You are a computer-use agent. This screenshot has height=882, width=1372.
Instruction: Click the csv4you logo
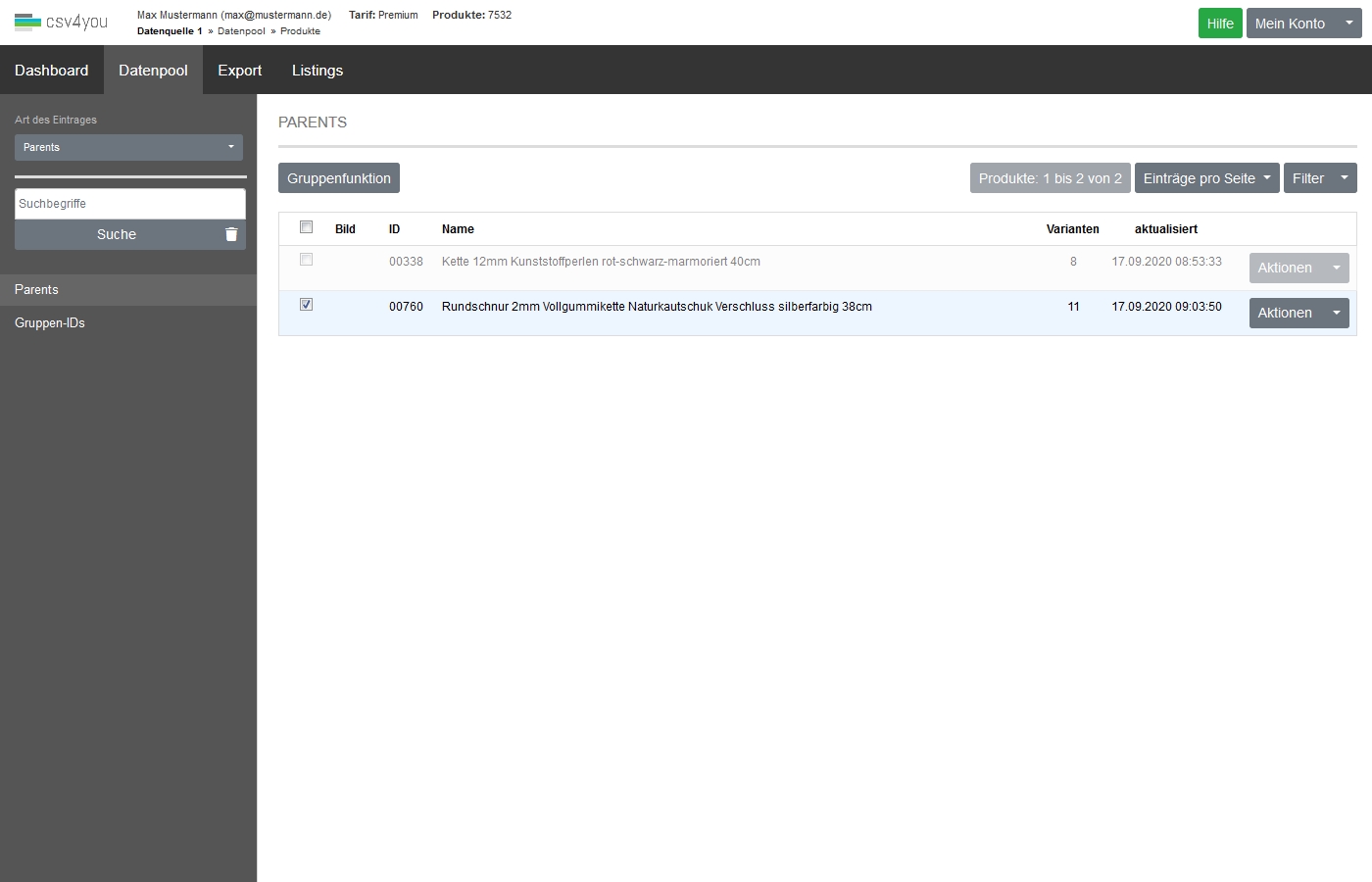pos(61,22)
